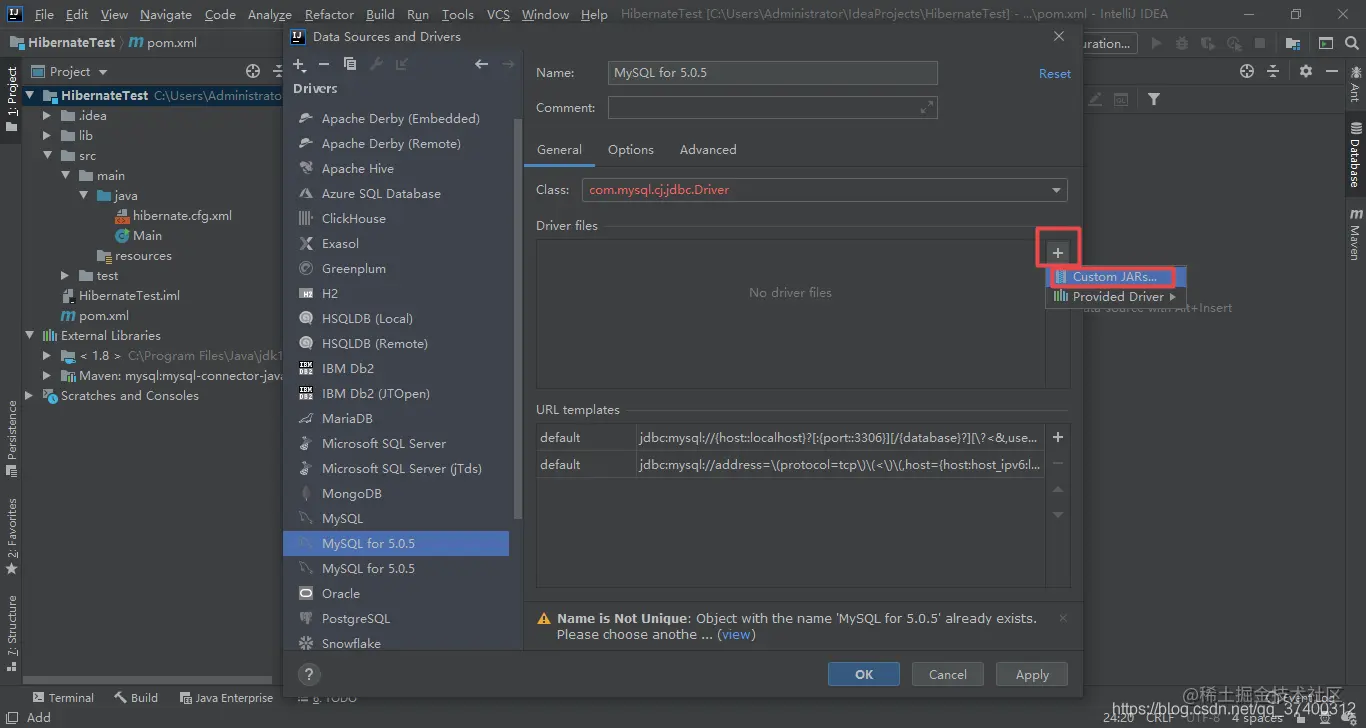Open the Refactor menu

[329, 14]
